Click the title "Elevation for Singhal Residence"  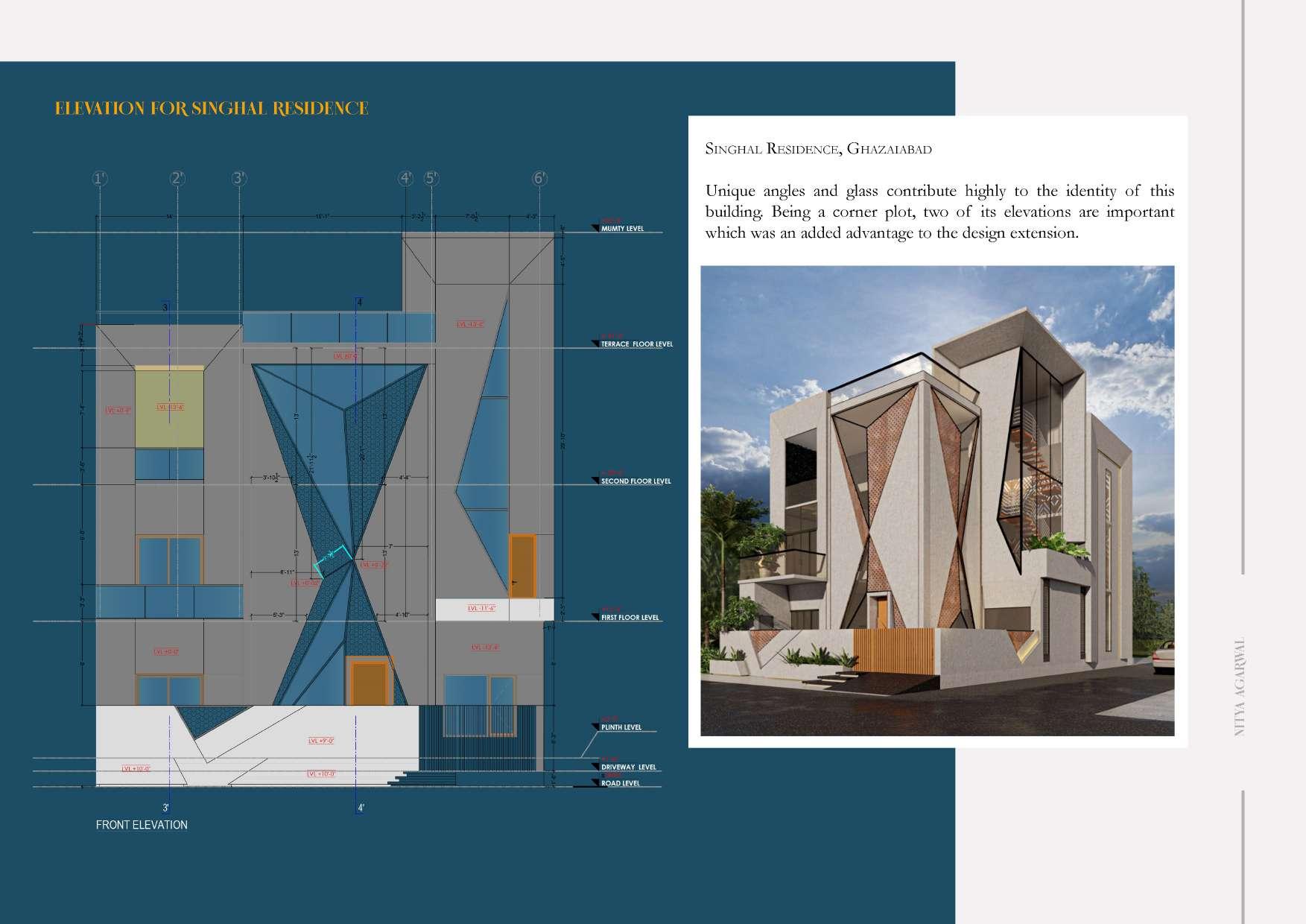pyautogui.click(x=212, y=109)
